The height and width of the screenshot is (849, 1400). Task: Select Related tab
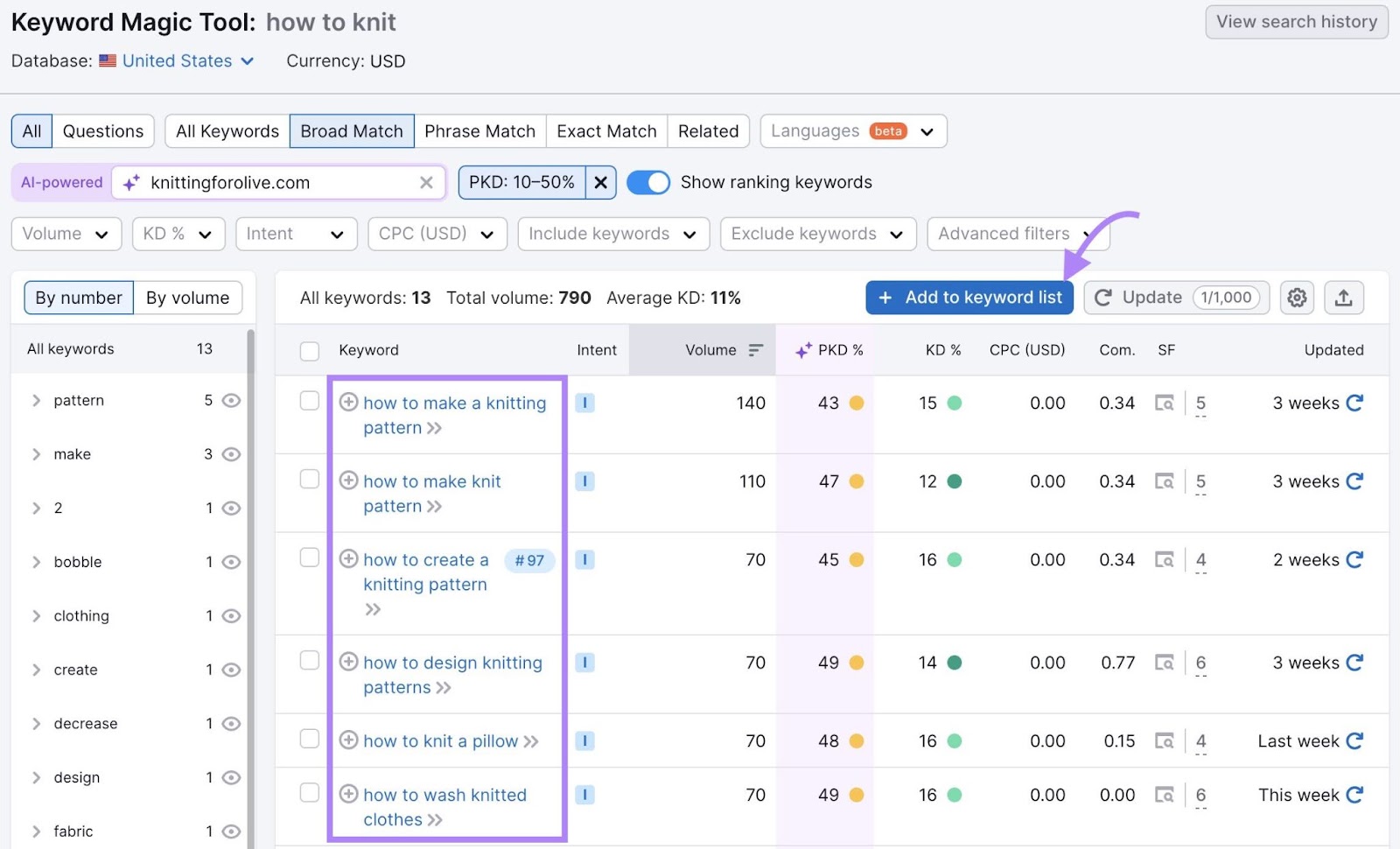708,131
